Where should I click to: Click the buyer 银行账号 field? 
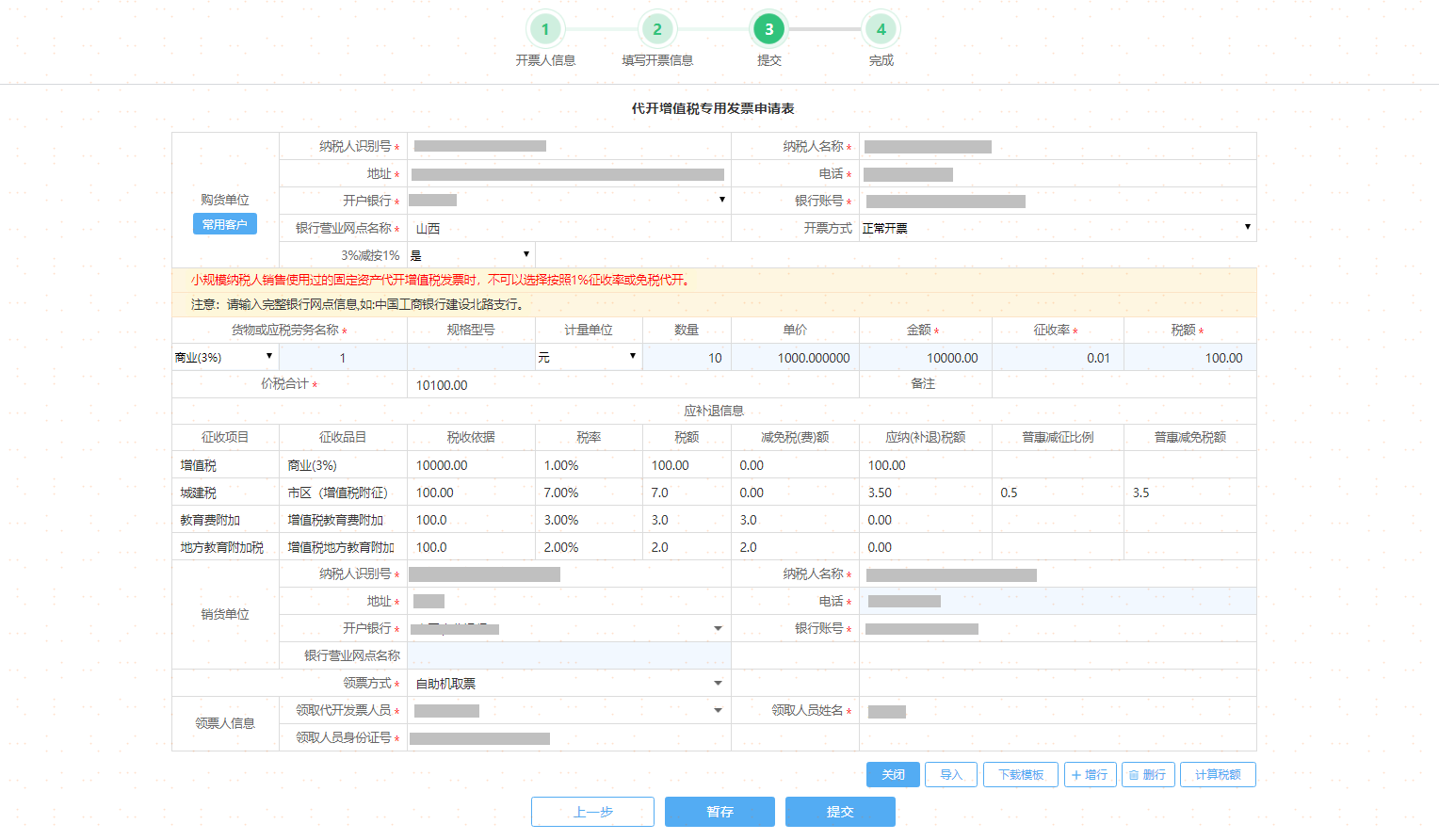coord(1058,201)
